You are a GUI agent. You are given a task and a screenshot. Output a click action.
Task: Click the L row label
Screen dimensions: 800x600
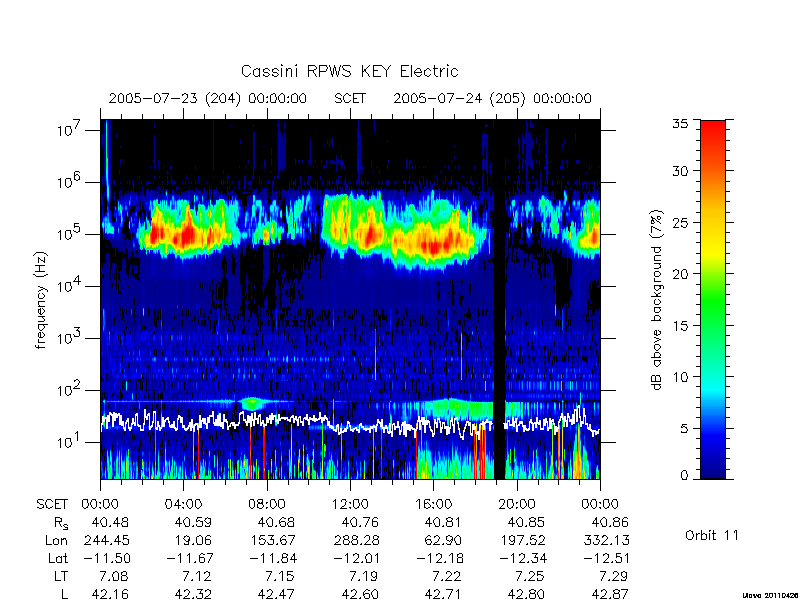coord(65,594)
